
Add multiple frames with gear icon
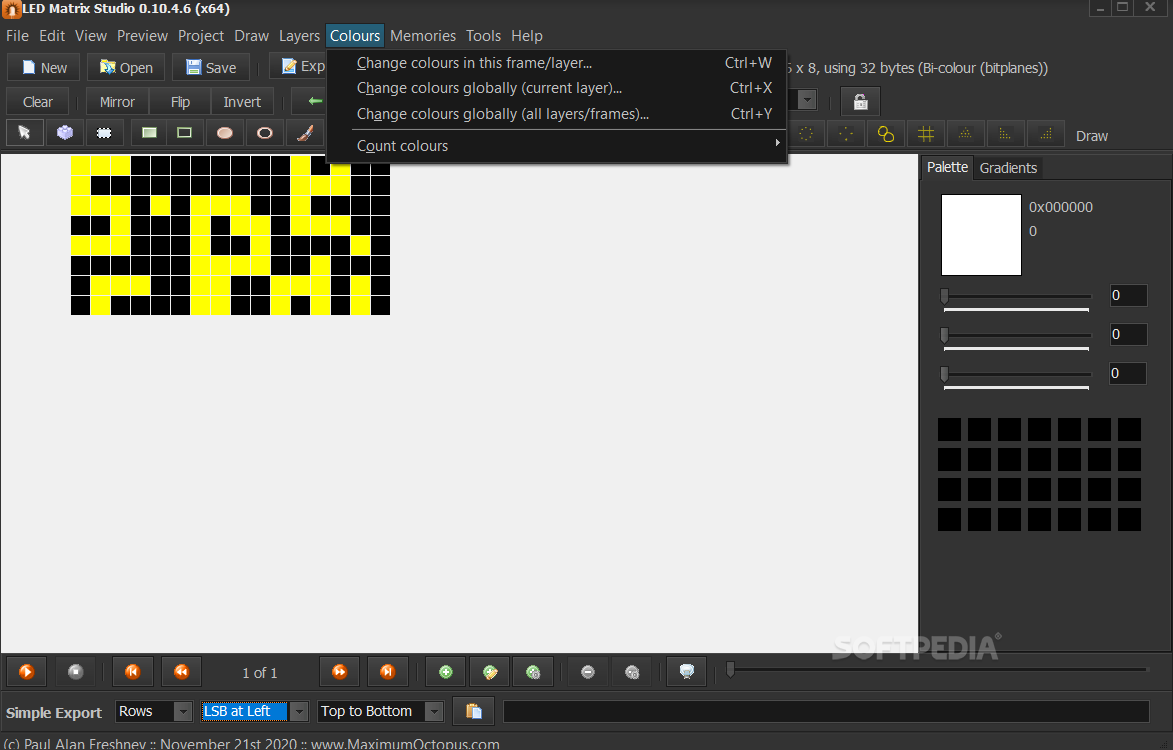(x=533, y=671)
